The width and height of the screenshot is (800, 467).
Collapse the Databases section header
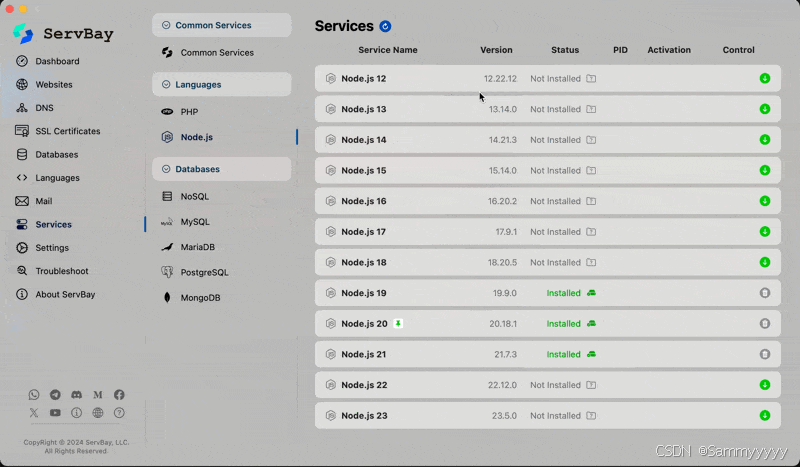[221, 169]
